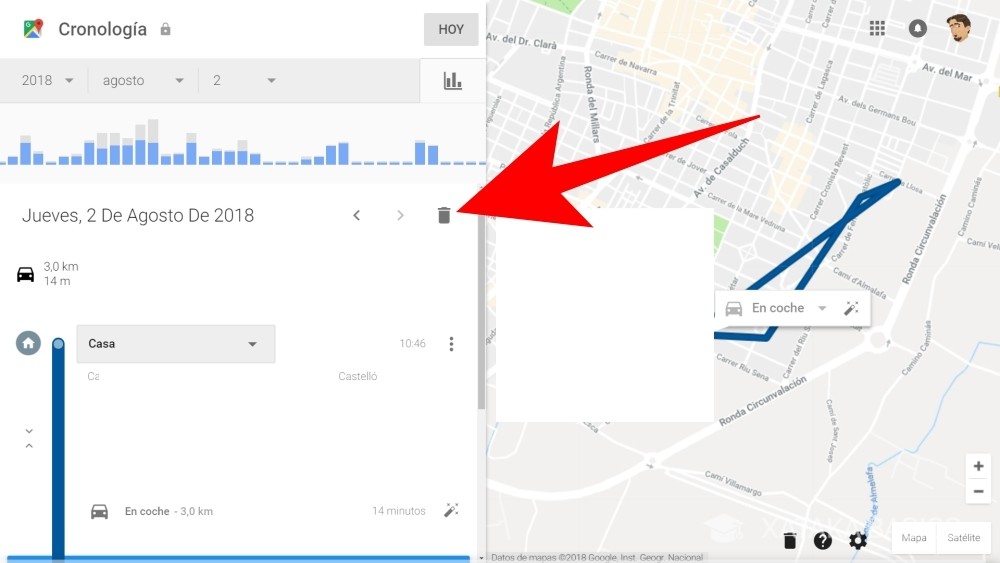Click the left panel vertical scrollbar
The height and width of the screenshot is (563, 1000).
(482, 312)
